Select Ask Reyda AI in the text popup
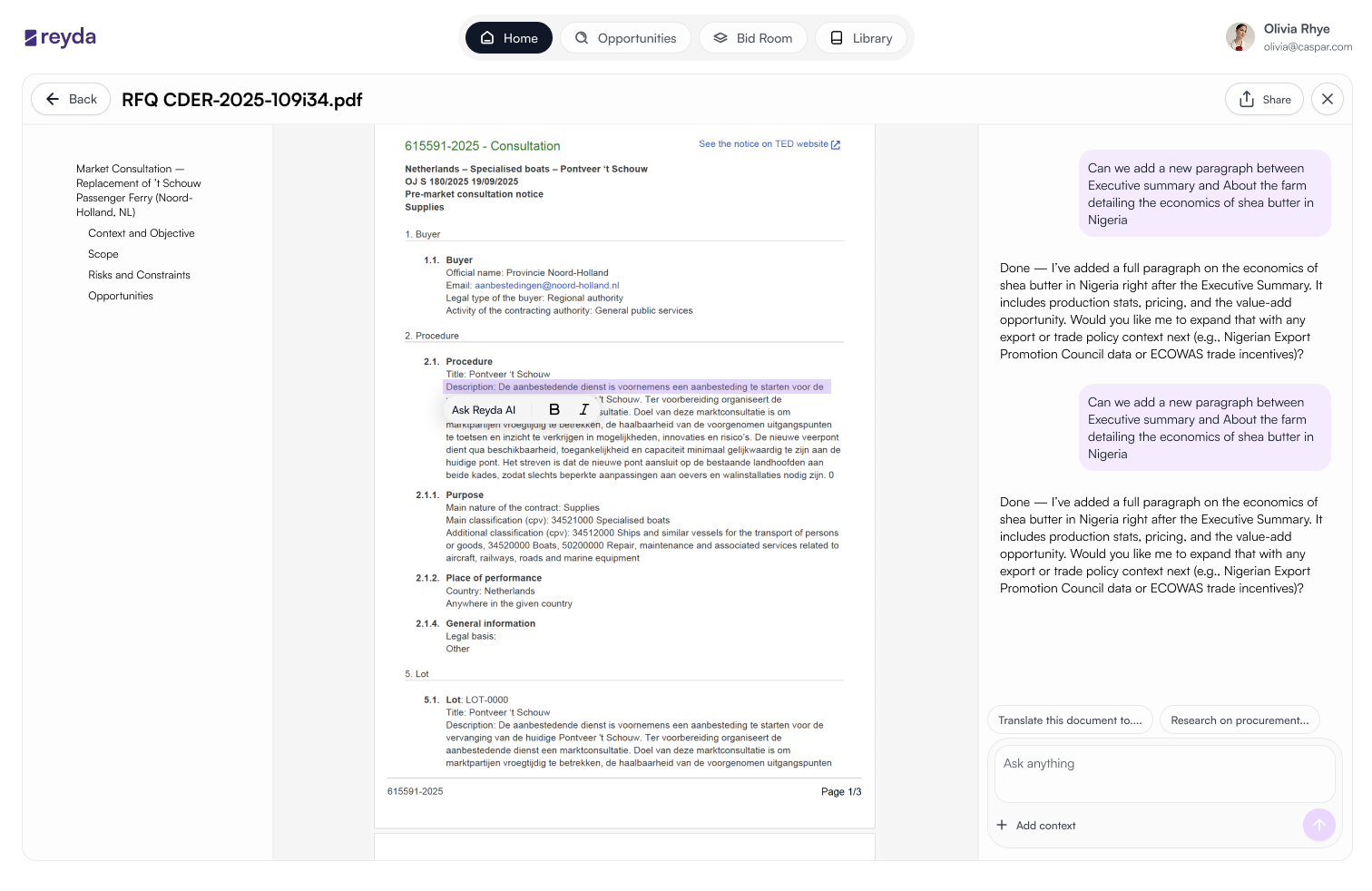 484,410
